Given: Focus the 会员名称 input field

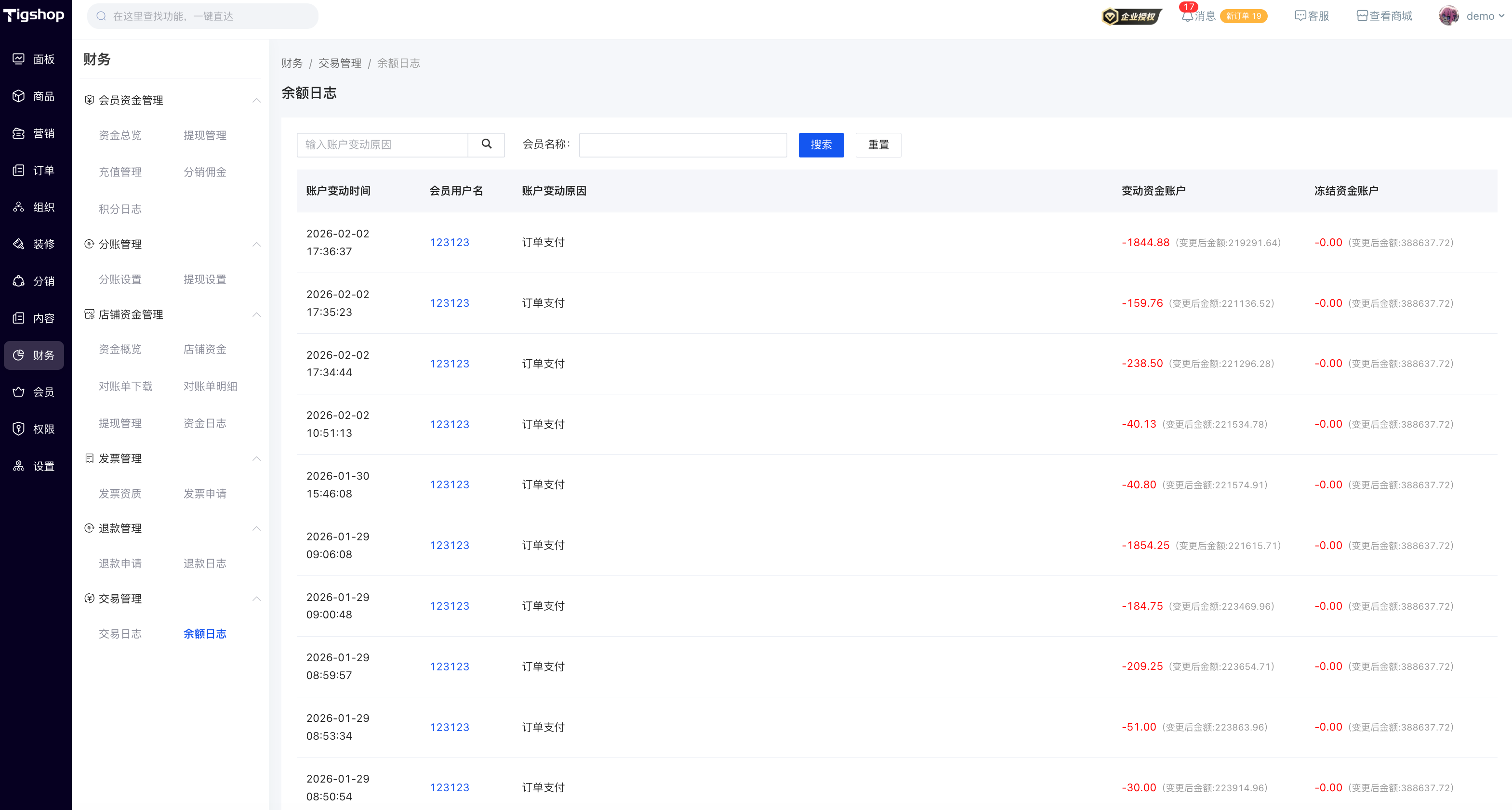Looking at the screenshot, I should (x=683, y=145).
